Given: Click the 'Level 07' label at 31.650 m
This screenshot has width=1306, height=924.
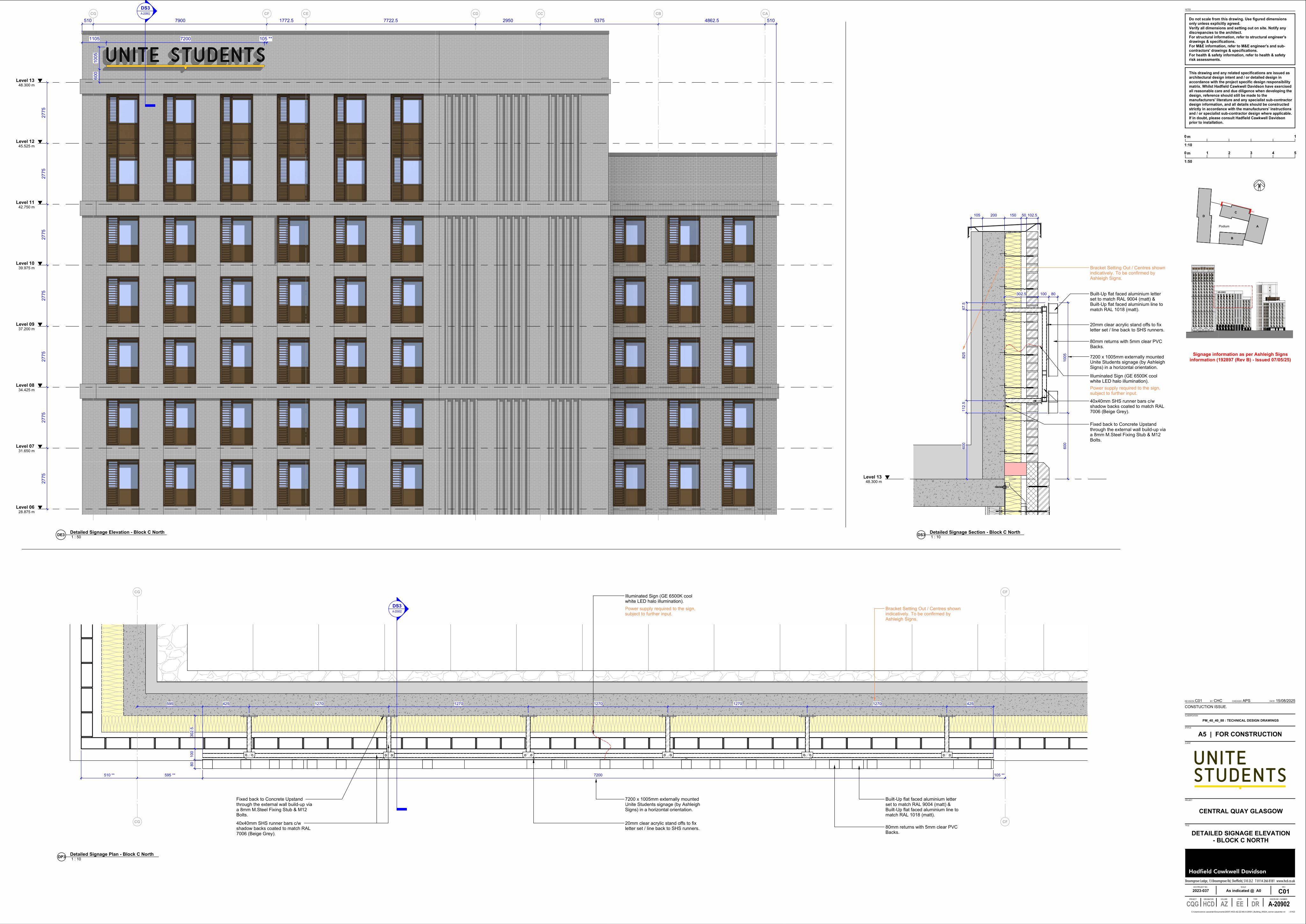Looking at the screenshot, I should pos(25,446).
